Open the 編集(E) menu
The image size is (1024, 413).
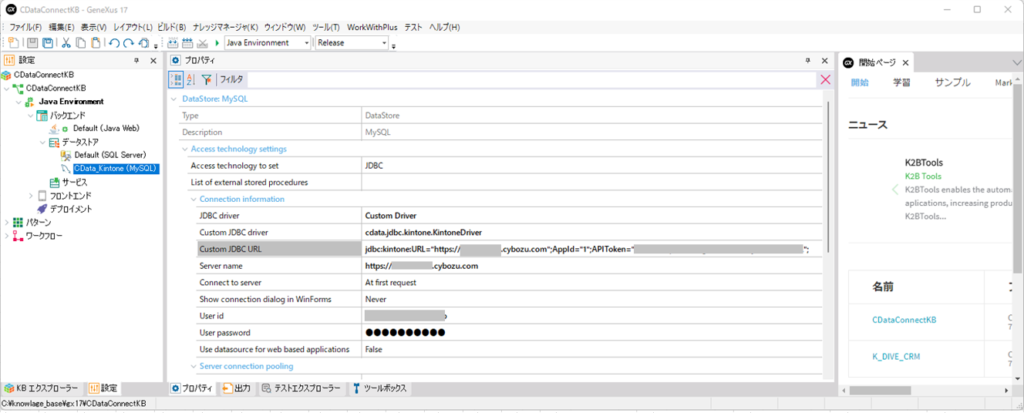click(x=61, y=27)
